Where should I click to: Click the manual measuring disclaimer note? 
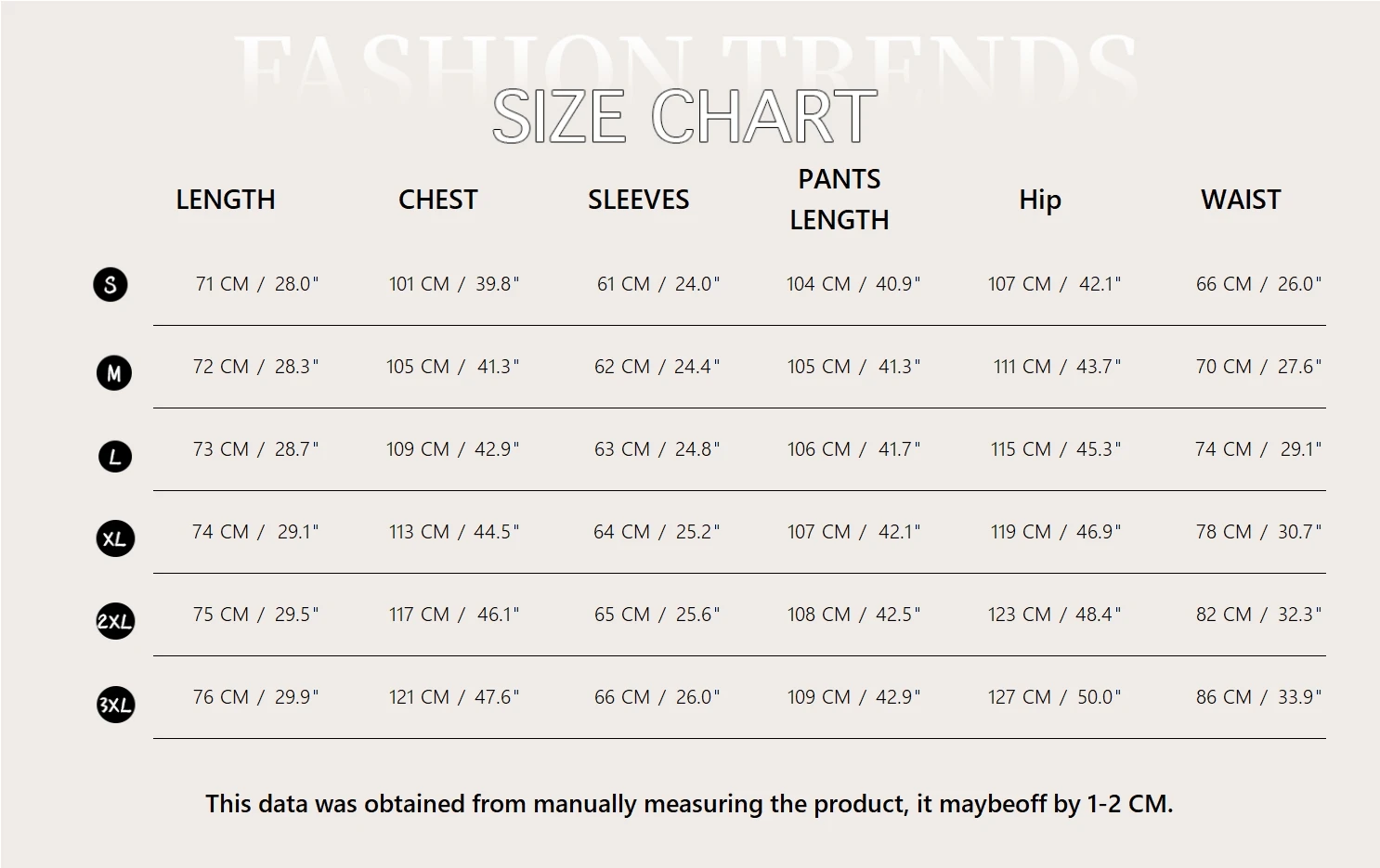tap(689, 804)
